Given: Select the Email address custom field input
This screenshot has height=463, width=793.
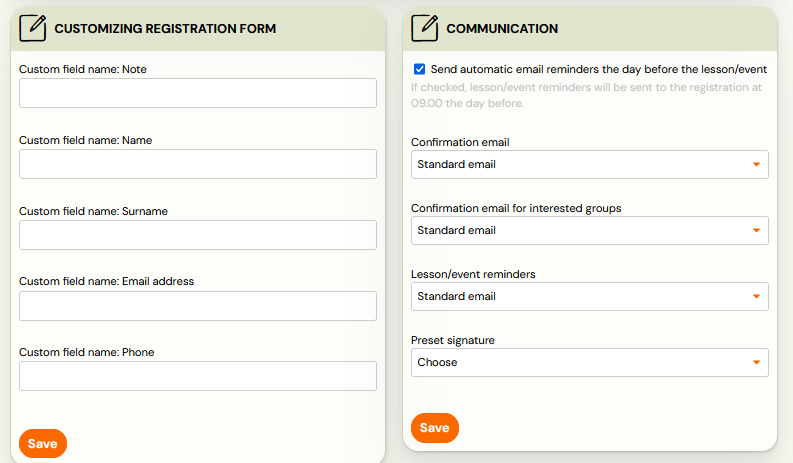Looking at the screenshot, I should tap(198, 306).
